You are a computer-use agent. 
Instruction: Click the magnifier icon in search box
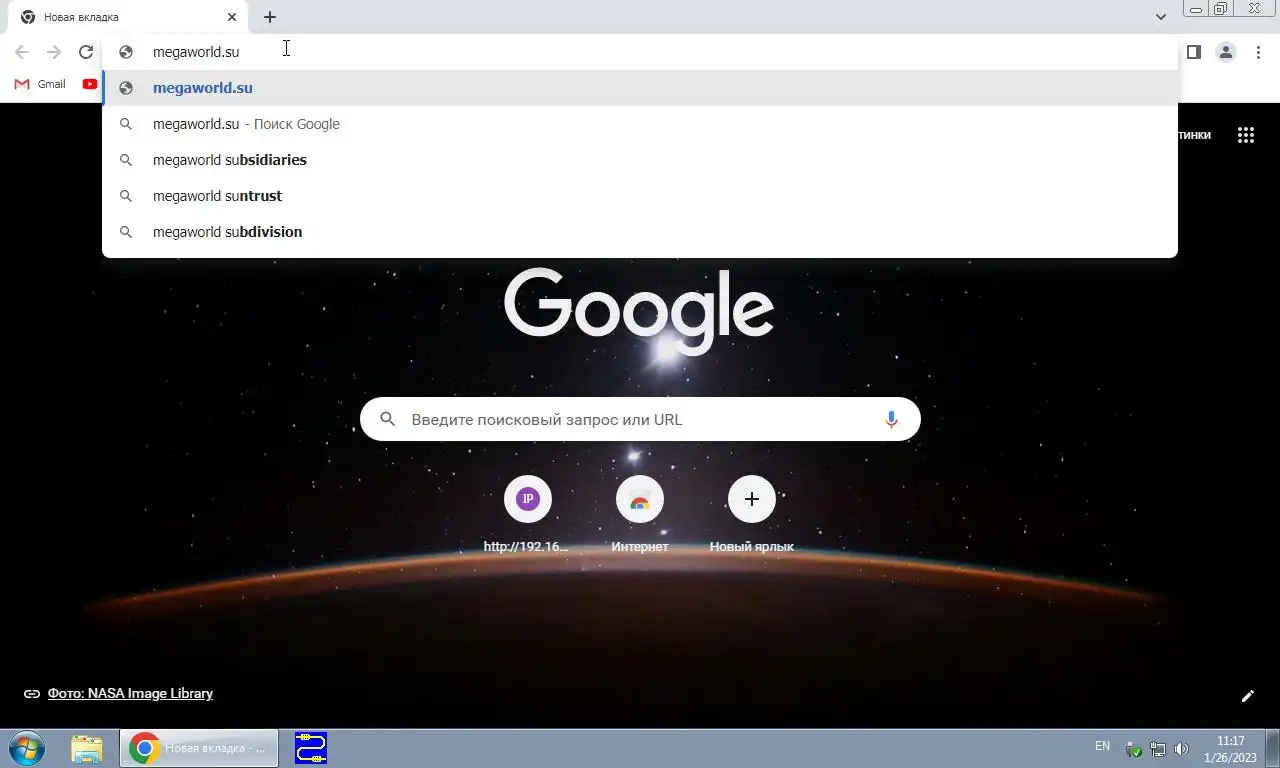coord(388,420)
